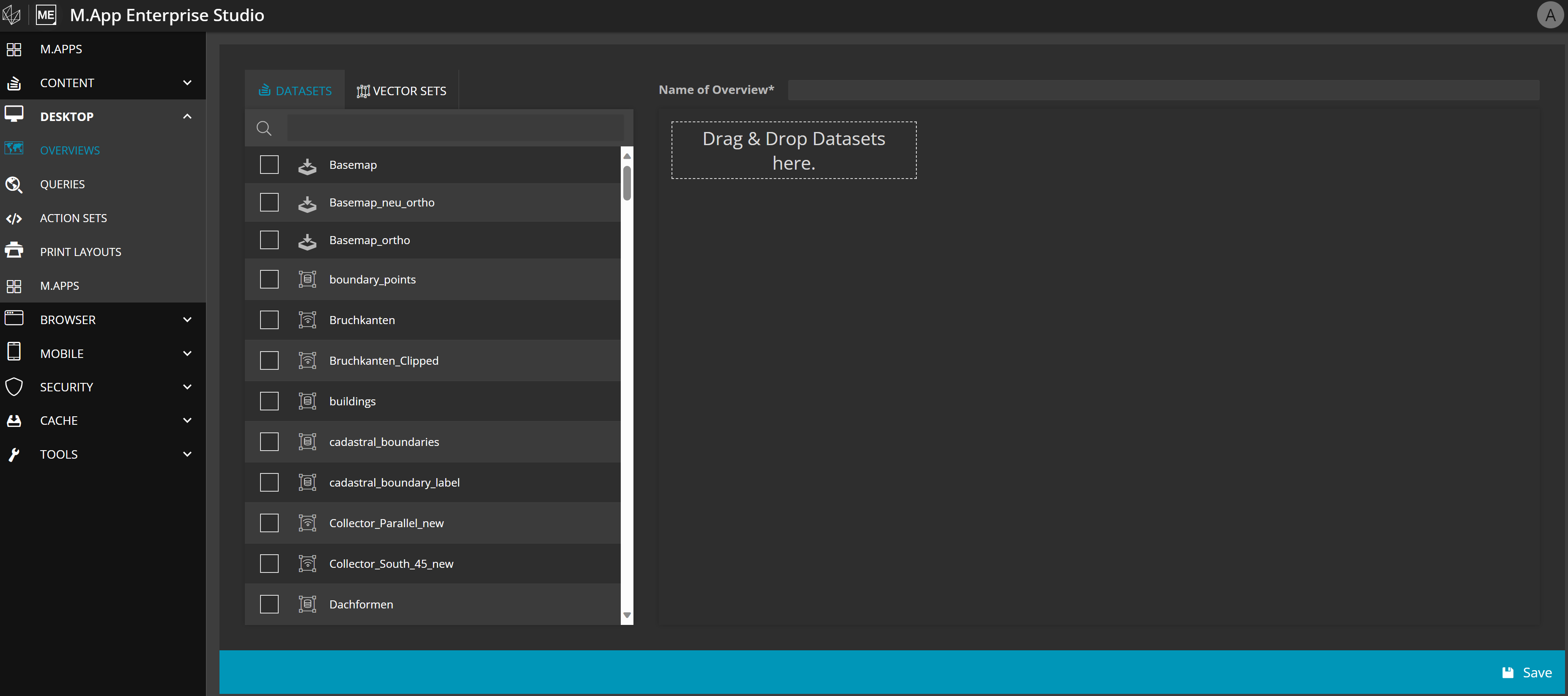The width and height of the screenshot is (1568, 696).
Task: Collapse the DESKTOP section chevron
Action: point(187,116)
